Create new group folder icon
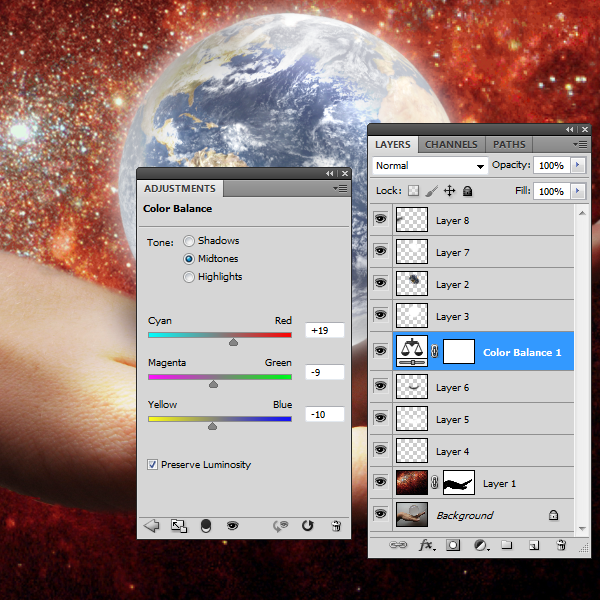Screen dimensions: 600x600 click(507, 545)
